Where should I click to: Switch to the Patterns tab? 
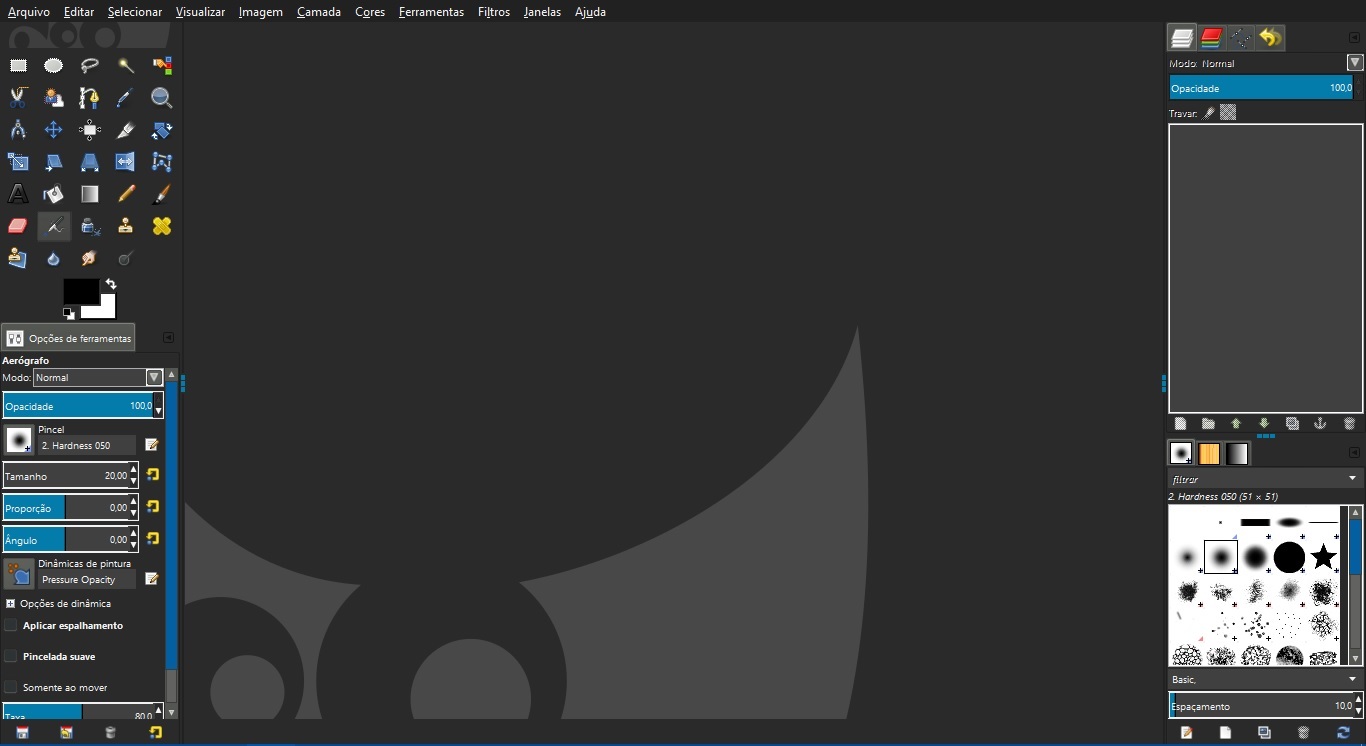(1209, 454)
